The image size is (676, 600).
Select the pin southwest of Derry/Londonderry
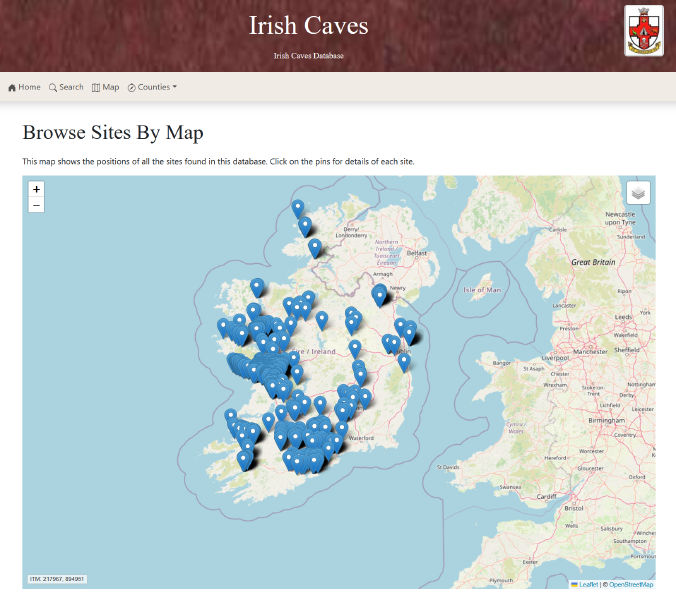pos(315,248)
